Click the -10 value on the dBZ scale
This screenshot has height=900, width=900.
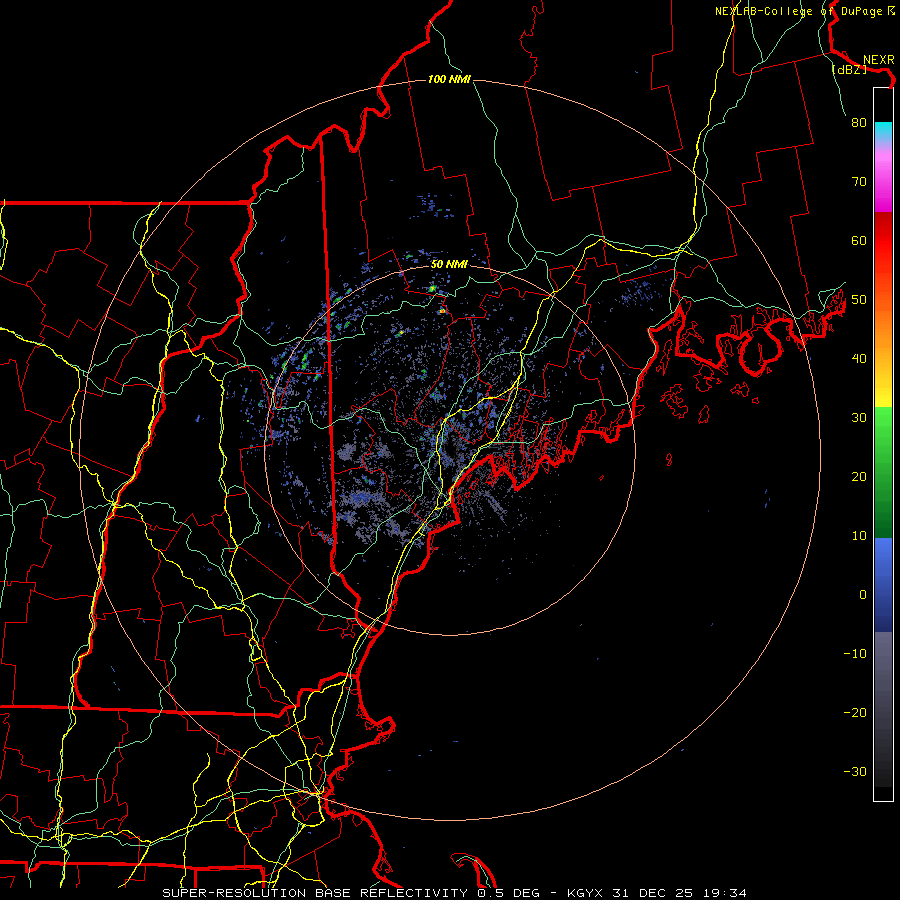tap(855, 653)
